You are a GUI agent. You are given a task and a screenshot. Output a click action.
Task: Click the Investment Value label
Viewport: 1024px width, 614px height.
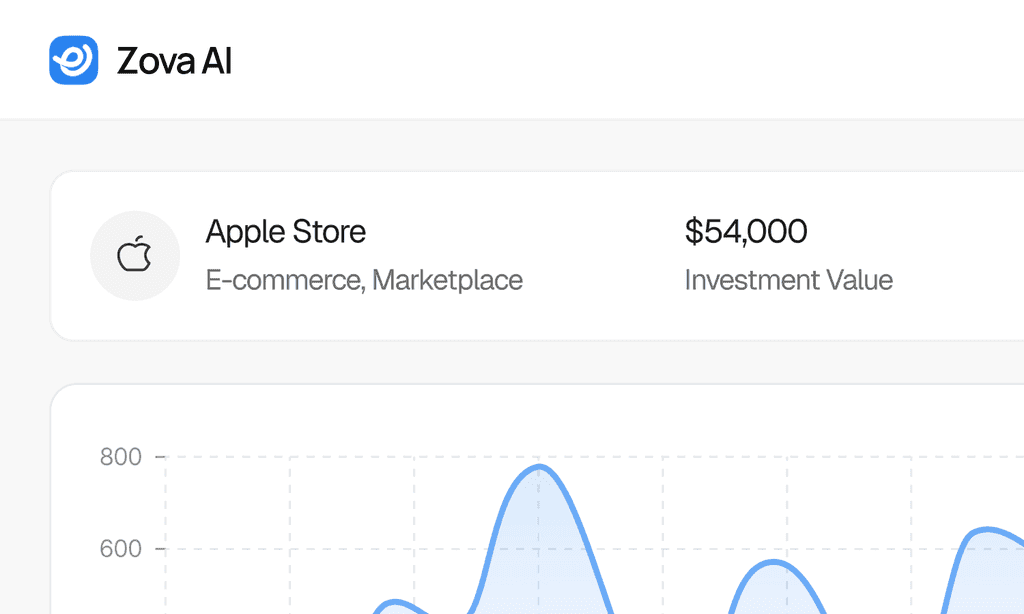788,280
